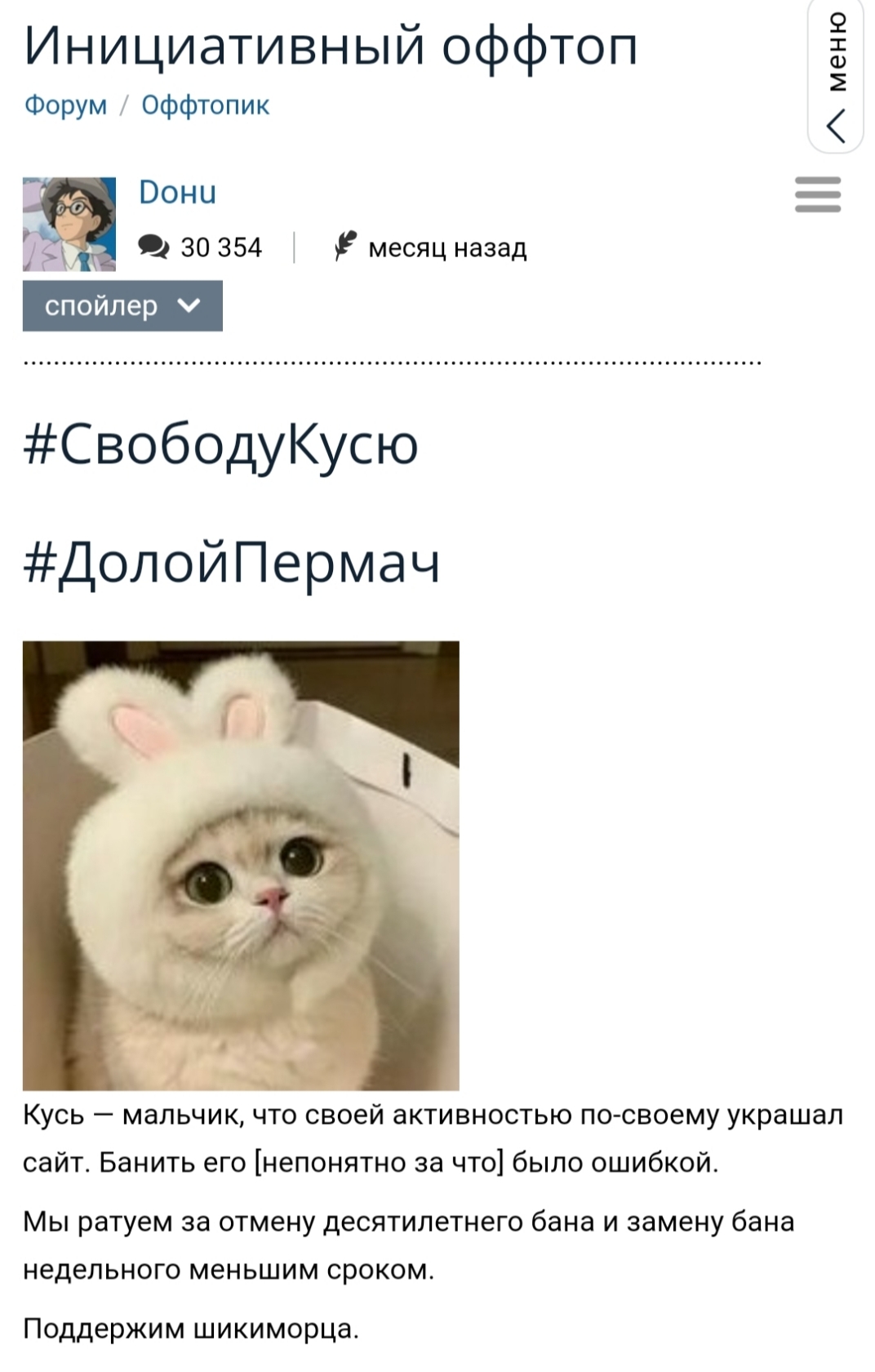Click the месяц назад timestamp
875x1372 pixels.
[x=447, y=247]
